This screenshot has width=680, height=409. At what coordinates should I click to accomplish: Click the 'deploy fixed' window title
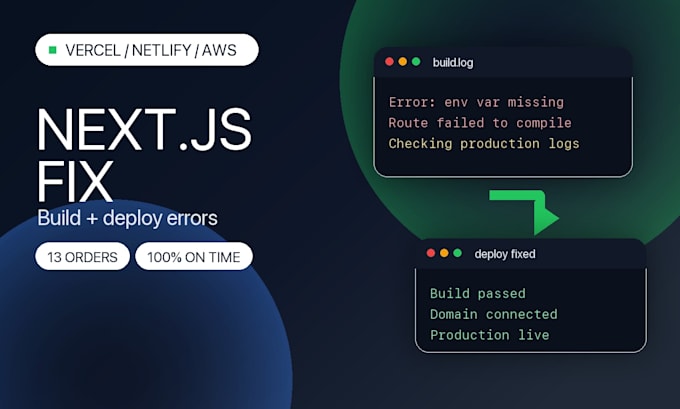click(x=505, y=254)
